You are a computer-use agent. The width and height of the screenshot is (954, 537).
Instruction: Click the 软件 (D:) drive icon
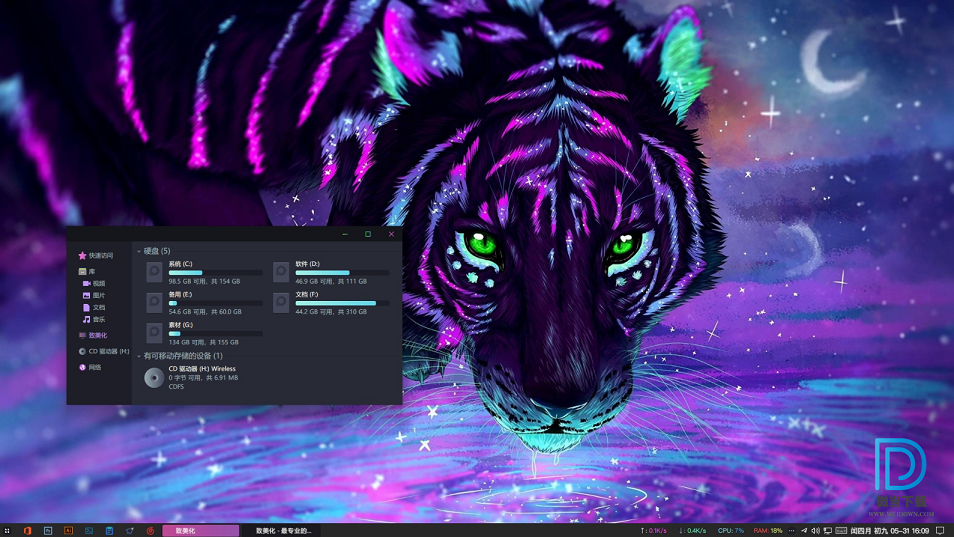(281, 272)
